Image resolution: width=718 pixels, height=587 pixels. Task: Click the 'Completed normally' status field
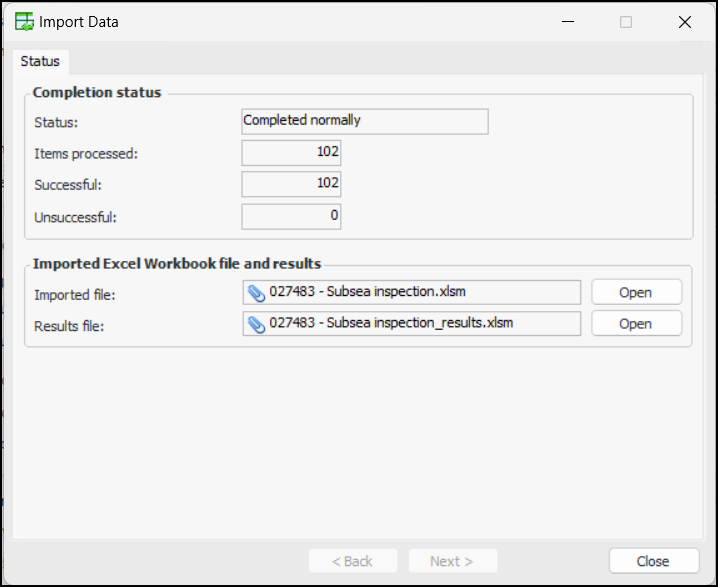pyautogui.click(x=365, y=121)
